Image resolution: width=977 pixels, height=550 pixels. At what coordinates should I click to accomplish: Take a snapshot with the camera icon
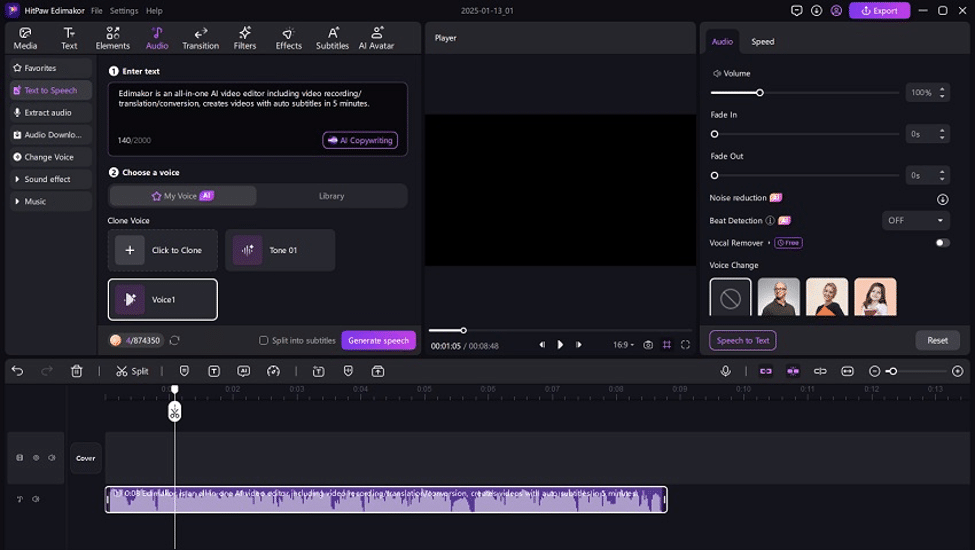(648, 345)
